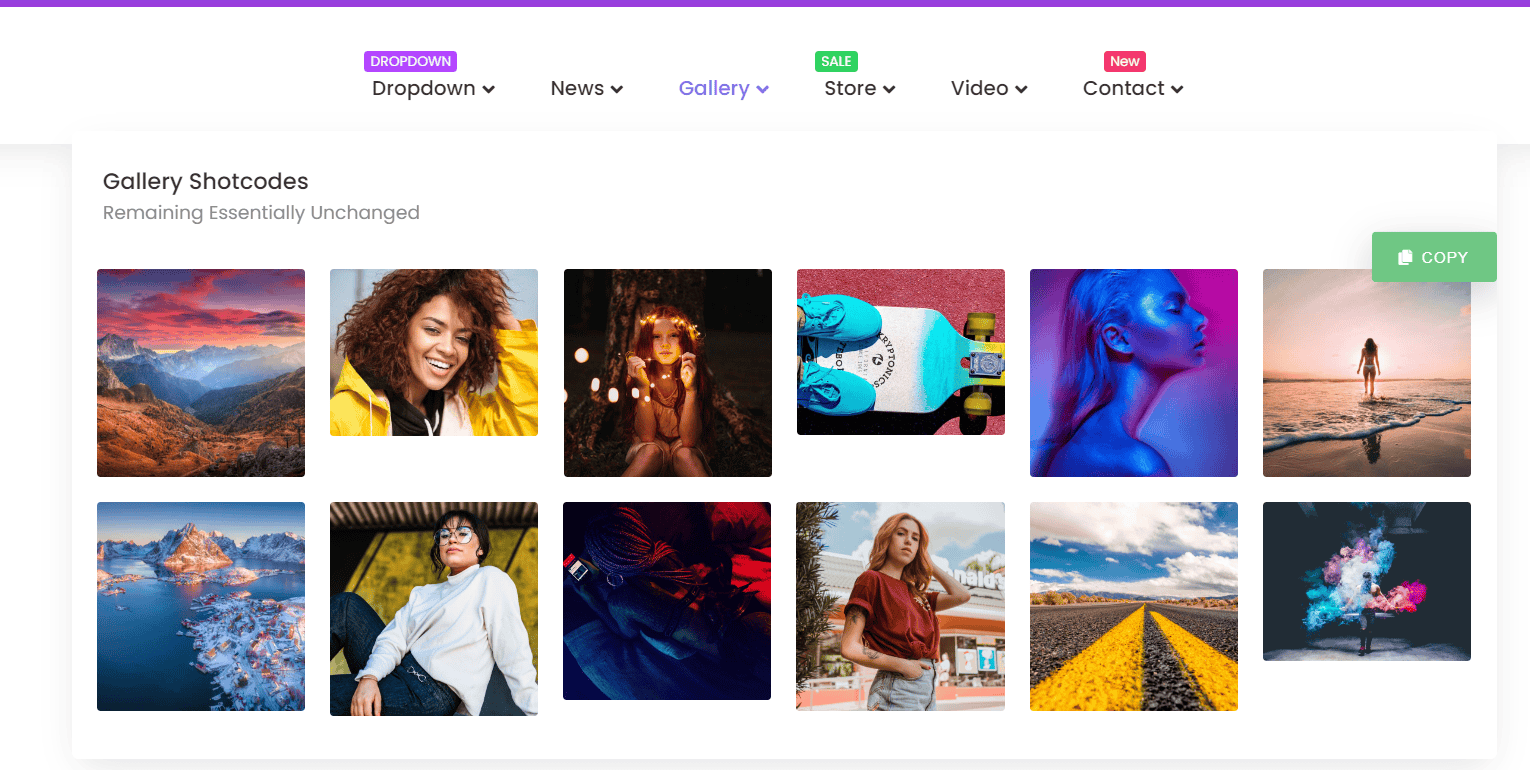Screen dimensions: 1530x770
Task: Click the red New badge
Action: pyautogui.click(x=1124, y=61)
